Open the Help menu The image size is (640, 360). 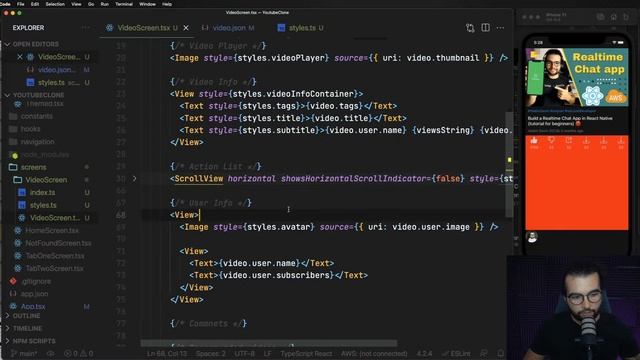167,4
